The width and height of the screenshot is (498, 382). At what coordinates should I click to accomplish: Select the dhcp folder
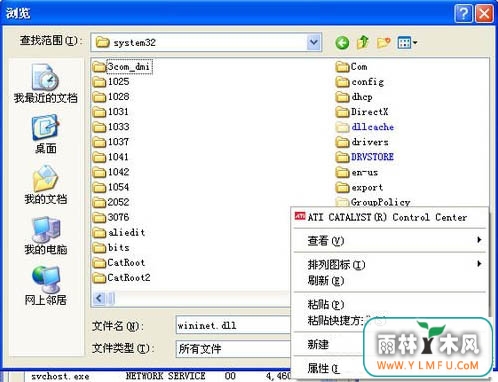click(354, 97)
